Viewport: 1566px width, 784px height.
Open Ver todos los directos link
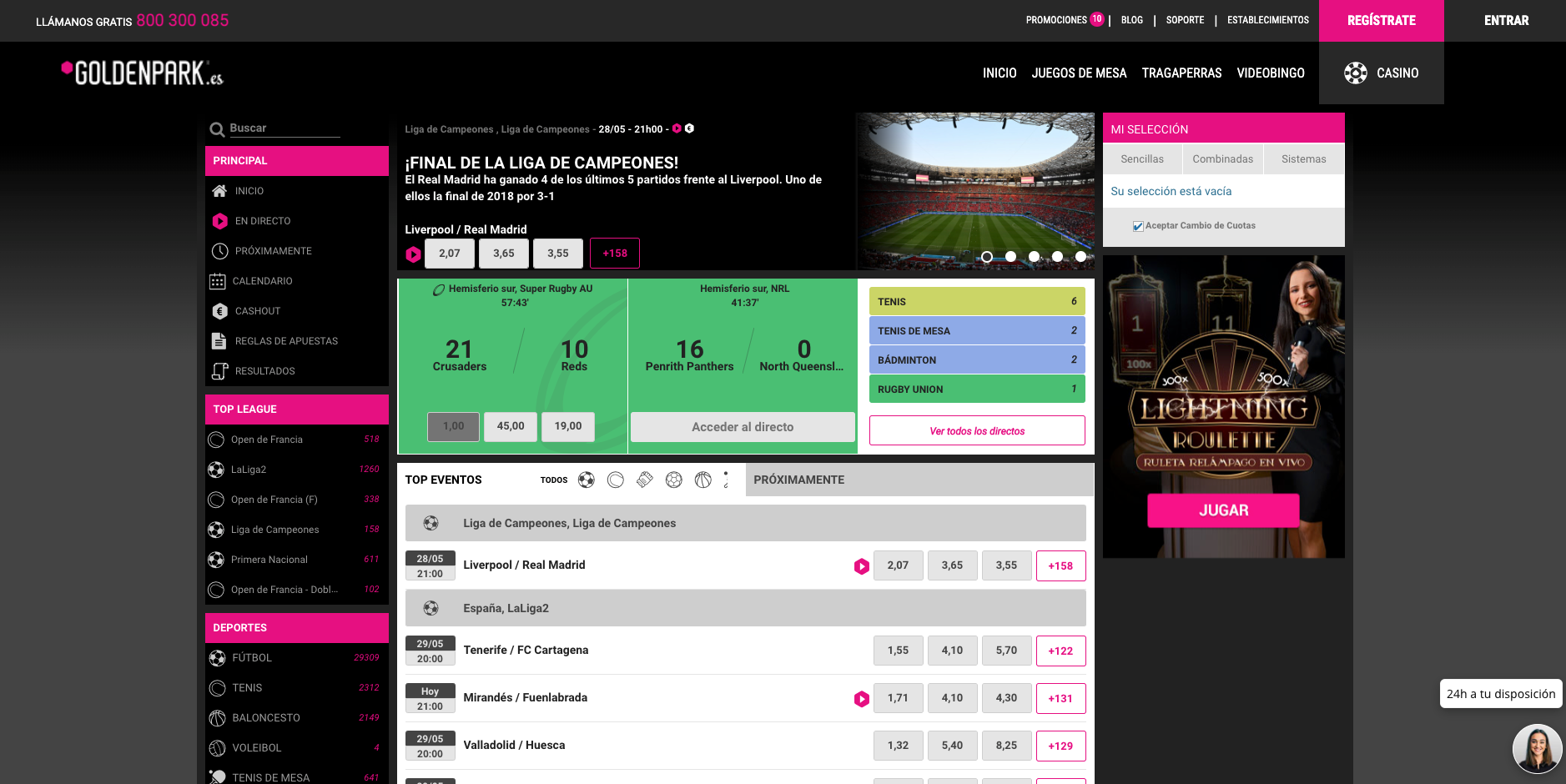tap(977, 431)
